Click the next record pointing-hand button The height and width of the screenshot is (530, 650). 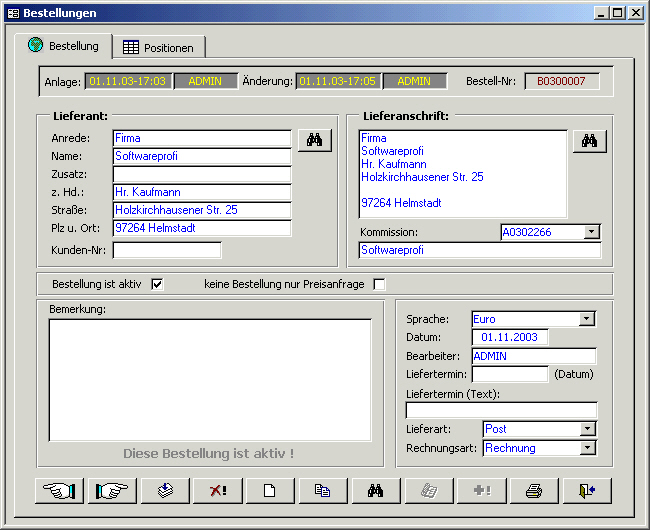113,491
